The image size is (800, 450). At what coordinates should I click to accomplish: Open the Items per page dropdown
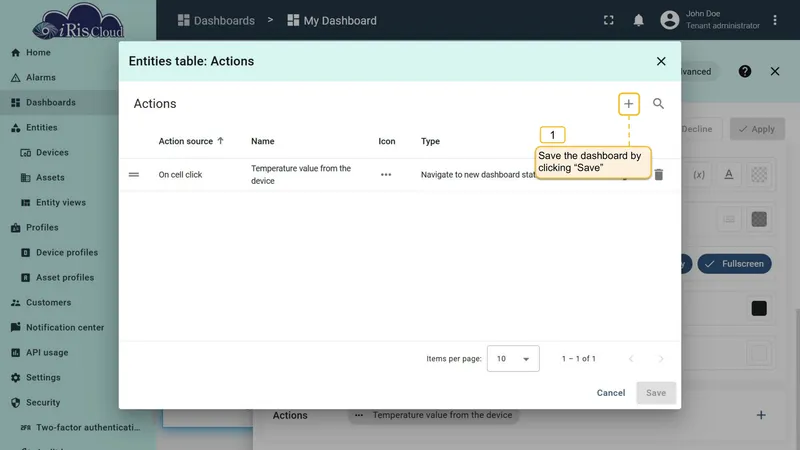(513, 359)
